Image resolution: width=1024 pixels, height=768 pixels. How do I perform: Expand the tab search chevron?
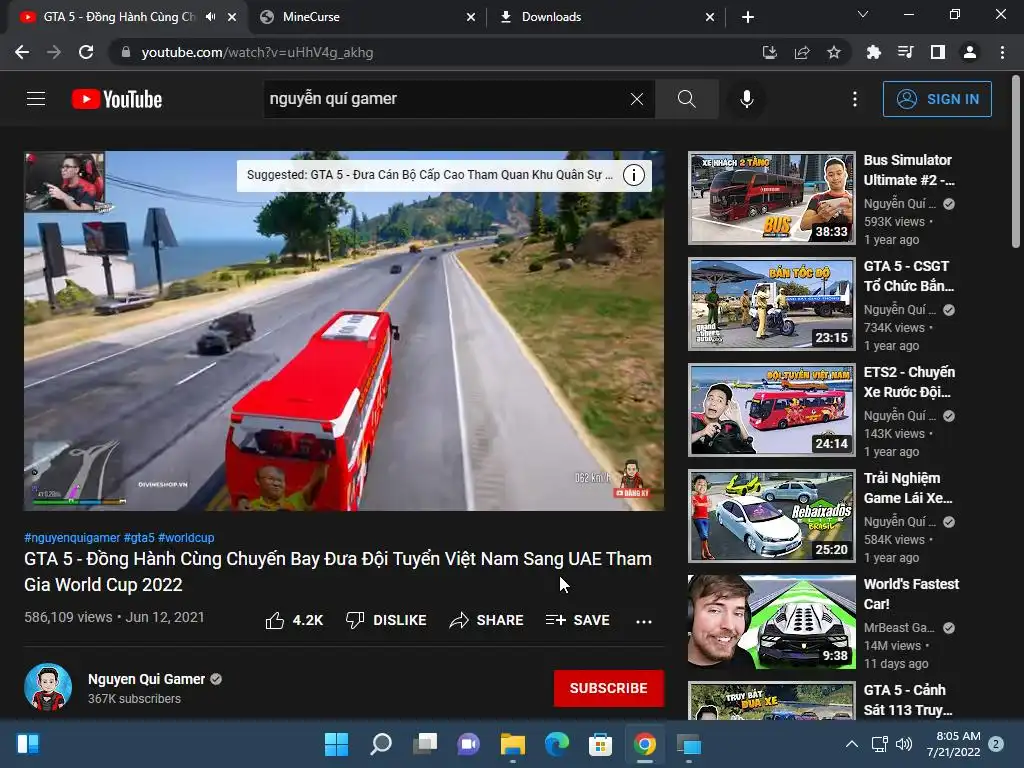point(863,14)
